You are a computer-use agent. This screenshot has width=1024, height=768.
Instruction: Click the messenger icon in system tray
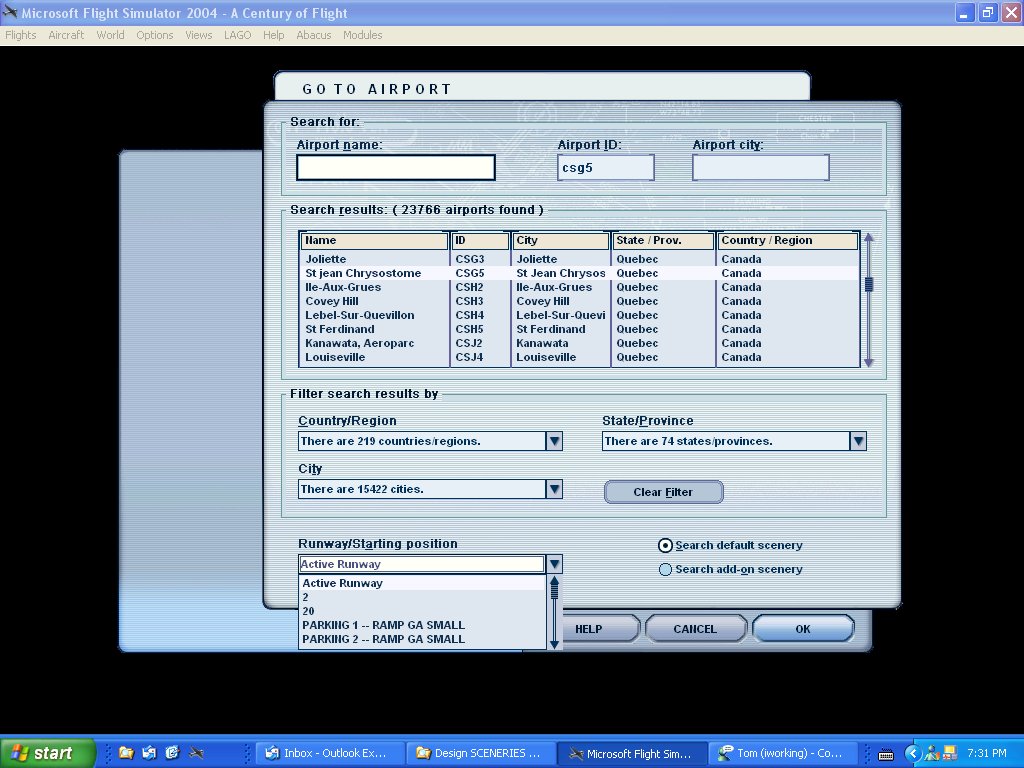[931, 754]
